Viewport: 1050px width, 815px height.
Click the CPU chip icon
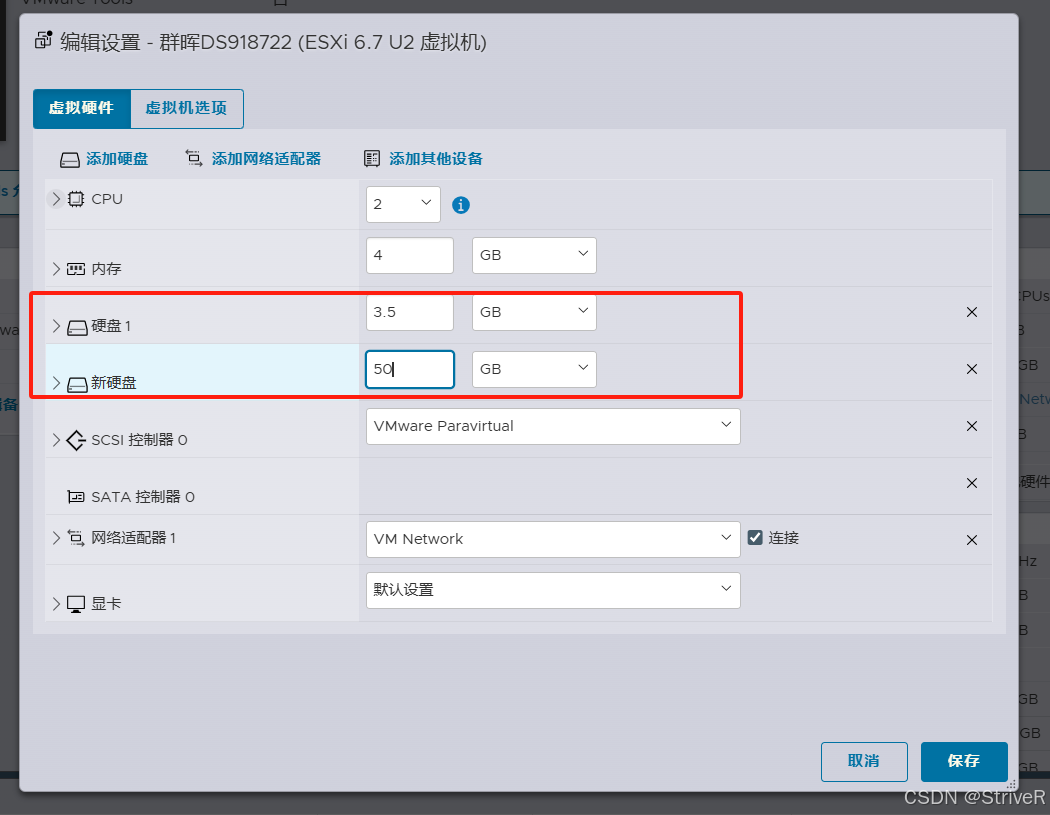[76, 199]
